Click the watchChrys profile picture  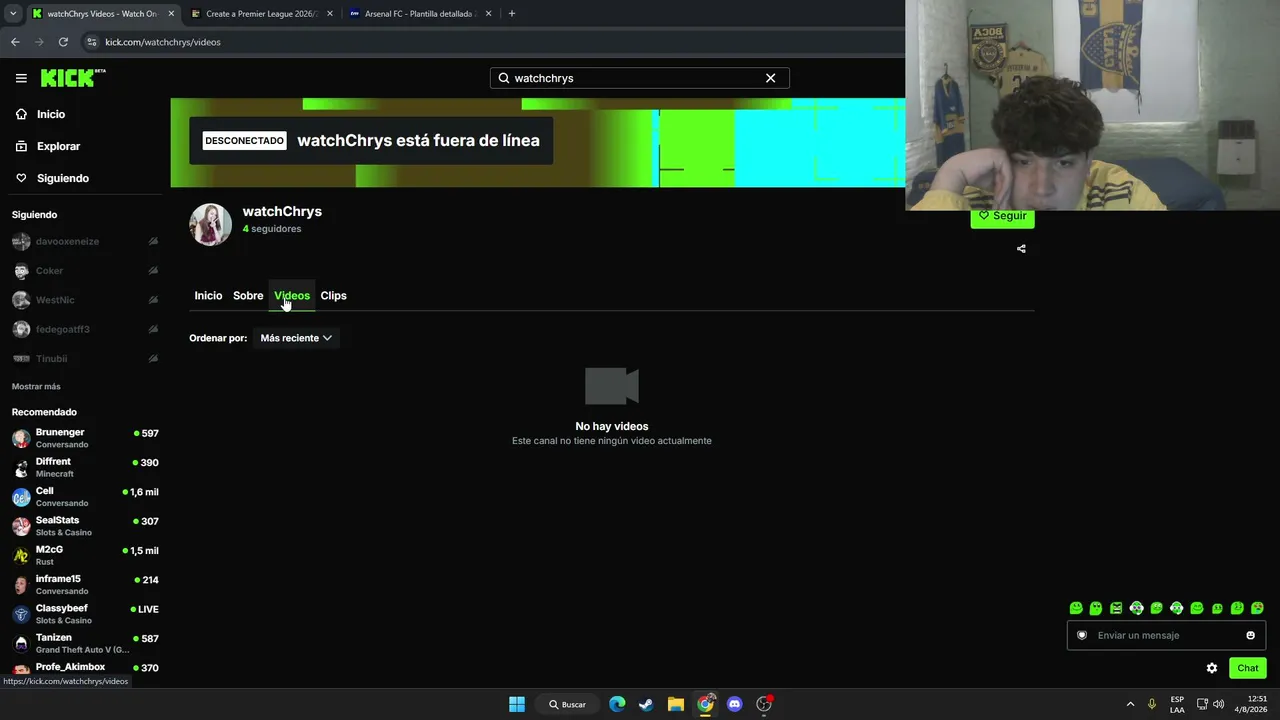(211, 225)
